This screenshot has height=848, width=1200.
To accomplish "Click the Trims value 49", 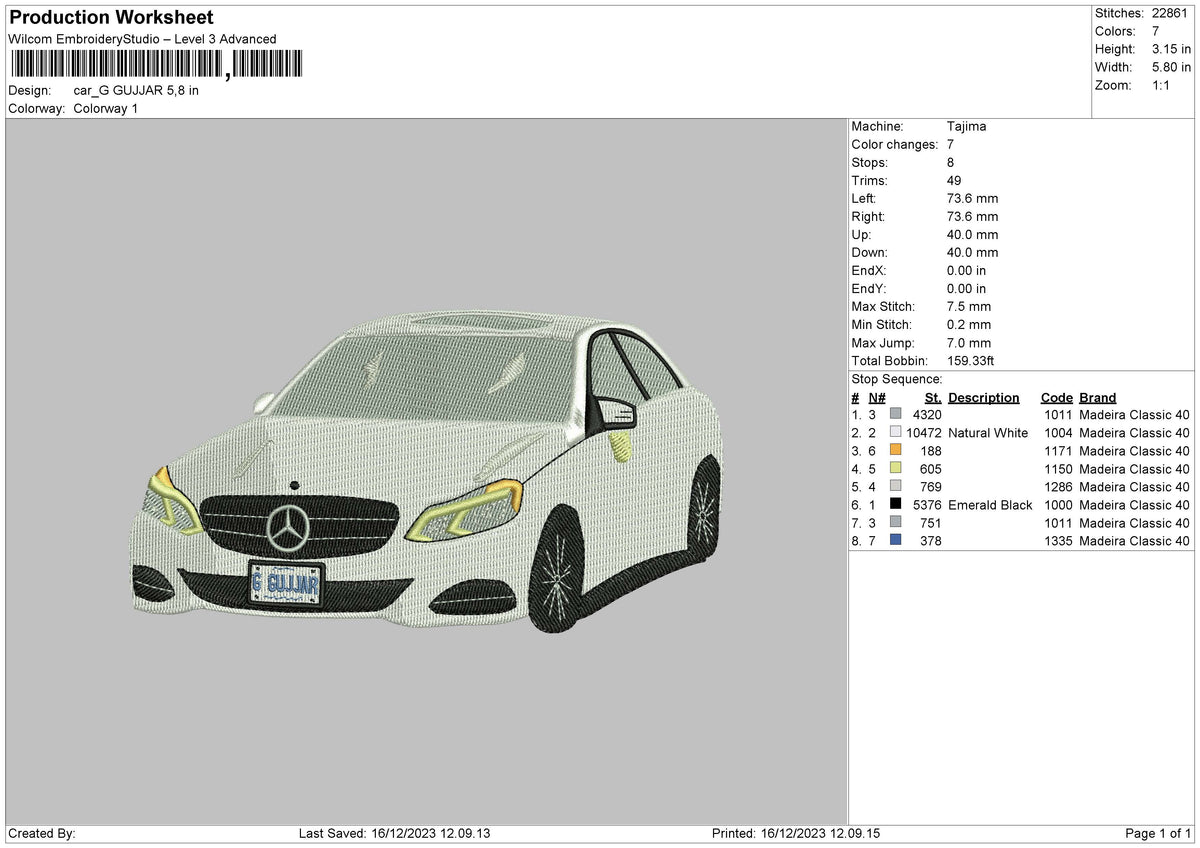I will [x=954, y=181].
